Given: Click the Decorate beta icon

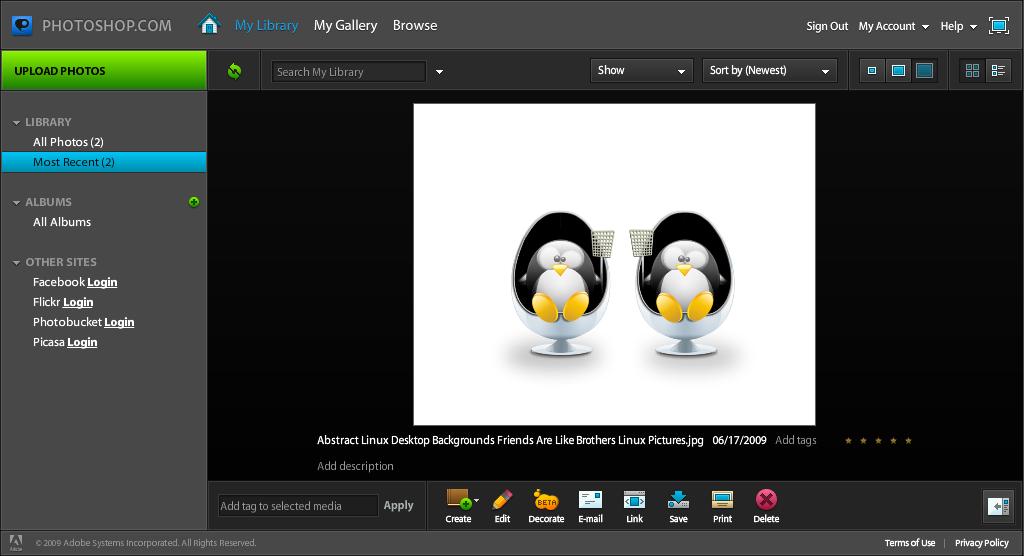Looking at the screenshot, I should click(x=546, y=501).
